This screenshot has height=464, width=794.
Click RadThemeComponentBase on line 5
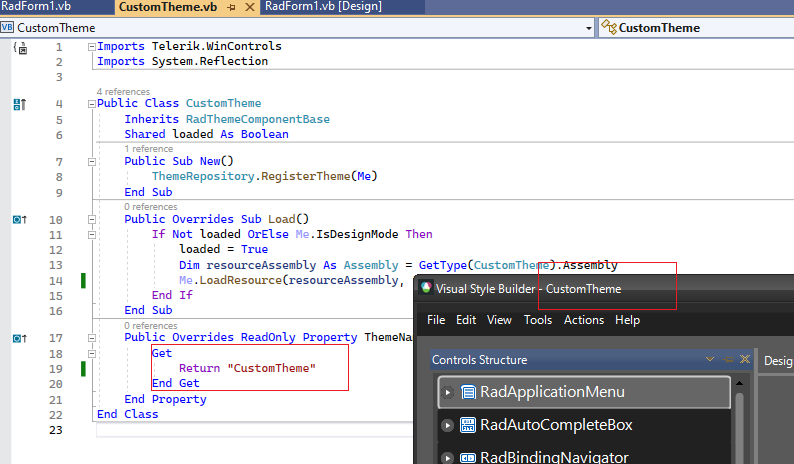pos(258,120)
